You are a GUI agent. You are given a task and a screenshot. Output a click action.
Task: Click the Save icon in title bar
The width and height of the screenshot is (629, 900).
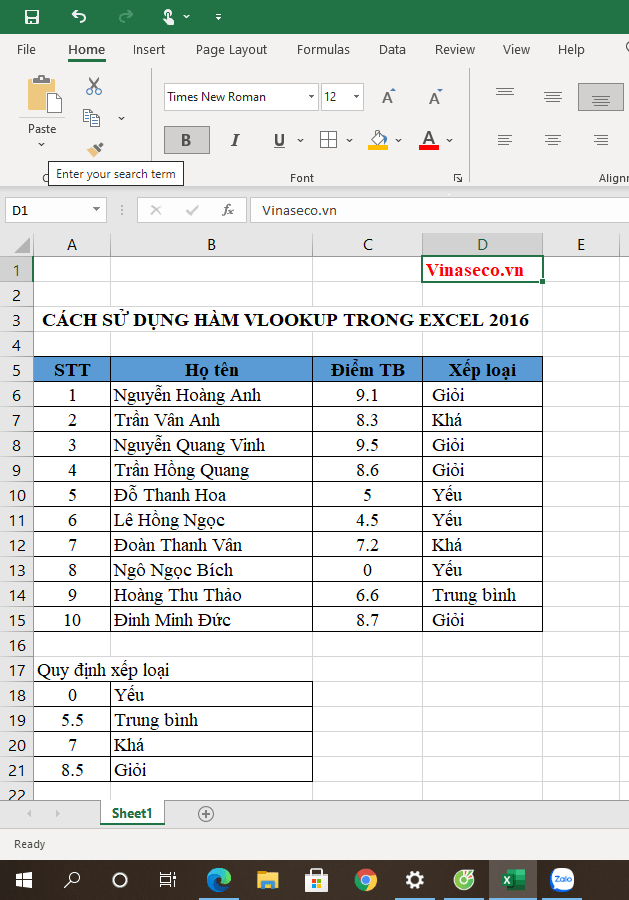(x=32, y=17)
